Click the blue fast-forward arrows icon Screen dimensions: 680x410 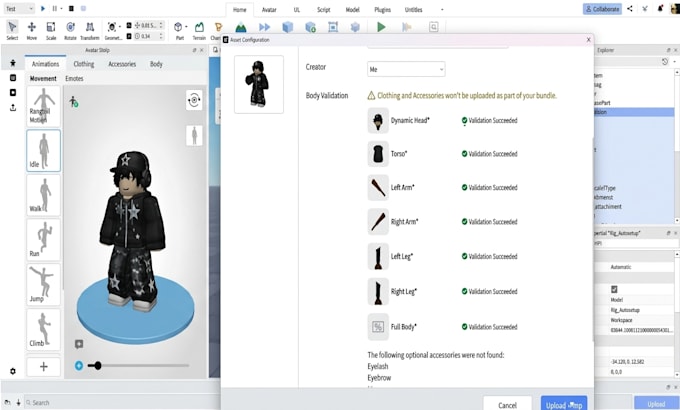click(264, 27)
